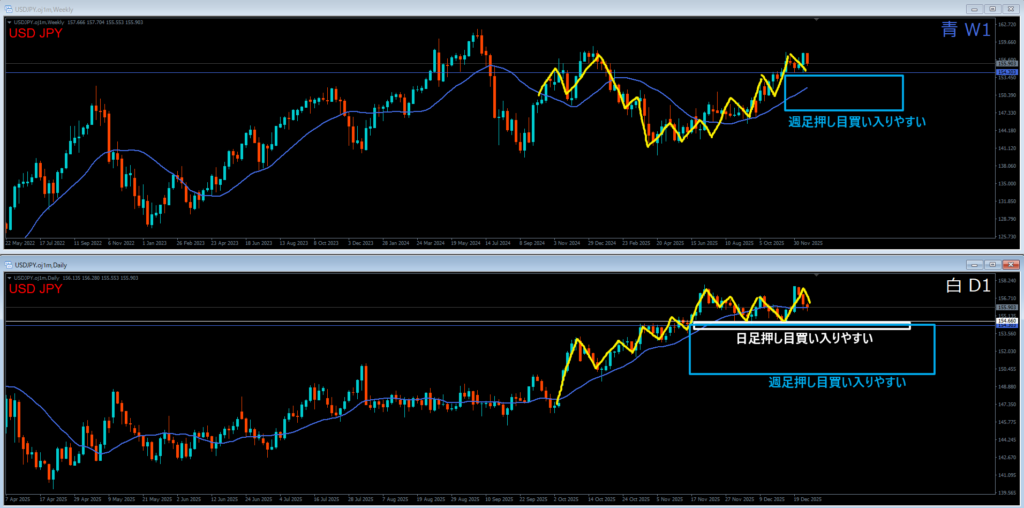This screenshot has height=508, width=1024.
Task: Click white '日足押し目買い入りやすい' text on Daily chart
Action: pyautogui.click(x=805, y=339)
